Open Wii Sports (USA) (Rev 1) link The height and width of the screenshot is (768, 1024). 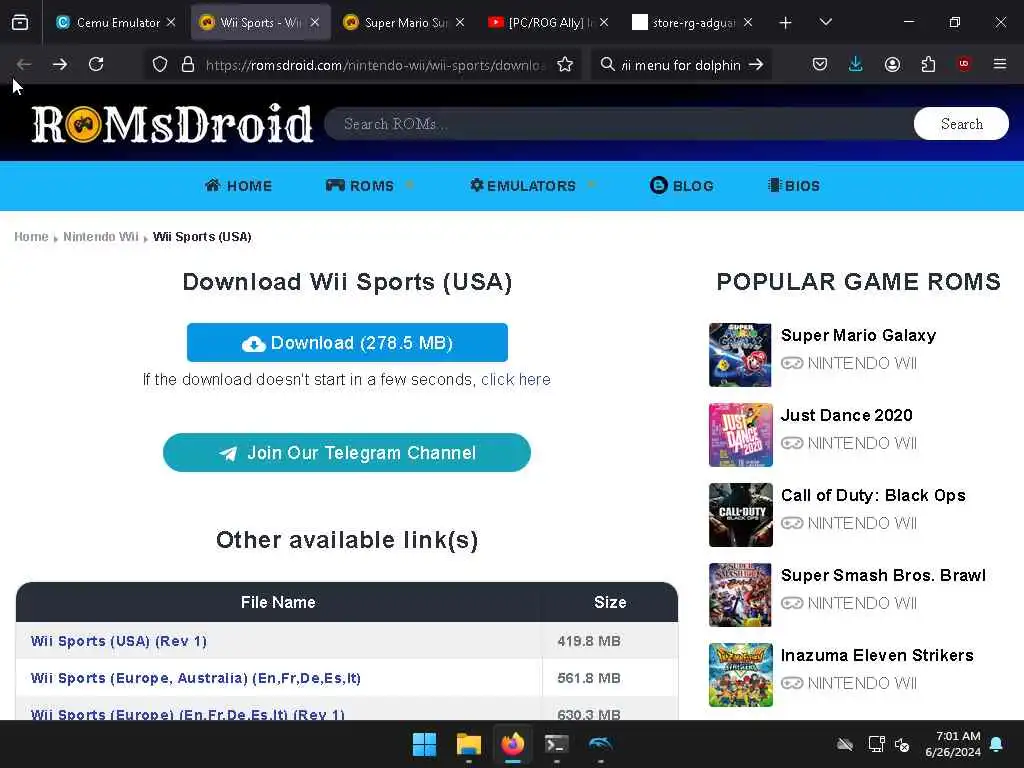point(119,641)
